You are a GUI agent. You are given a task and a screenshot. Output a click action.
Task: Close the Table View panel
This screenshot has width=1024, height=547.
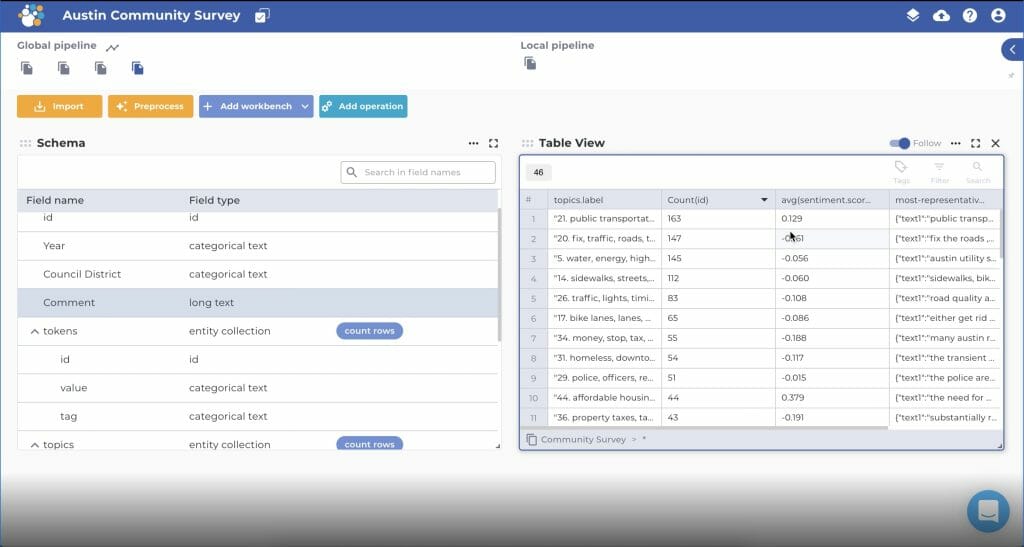pos(995,143)
